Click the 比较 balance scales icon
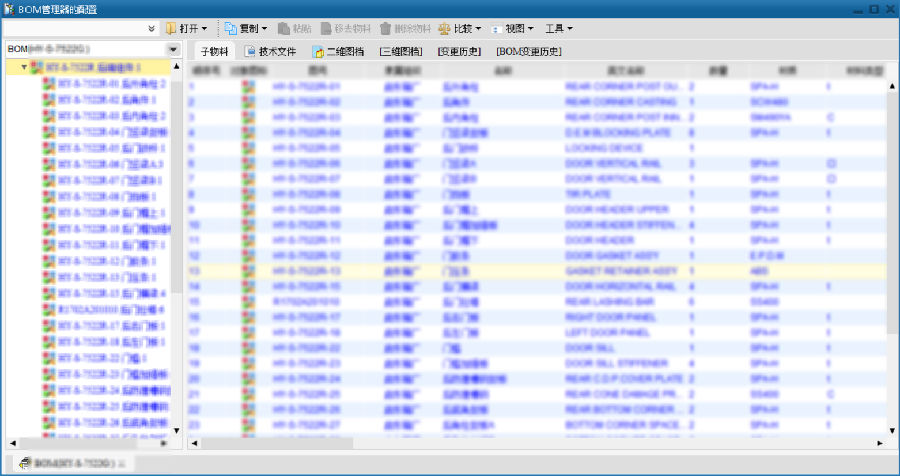Viewport: 900px width, 476px height. point(444,28)
